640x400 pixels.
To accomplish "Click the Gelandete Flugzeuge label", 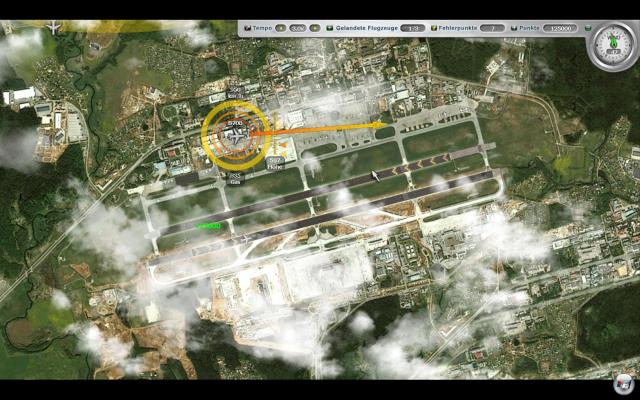I will [367, 28].
